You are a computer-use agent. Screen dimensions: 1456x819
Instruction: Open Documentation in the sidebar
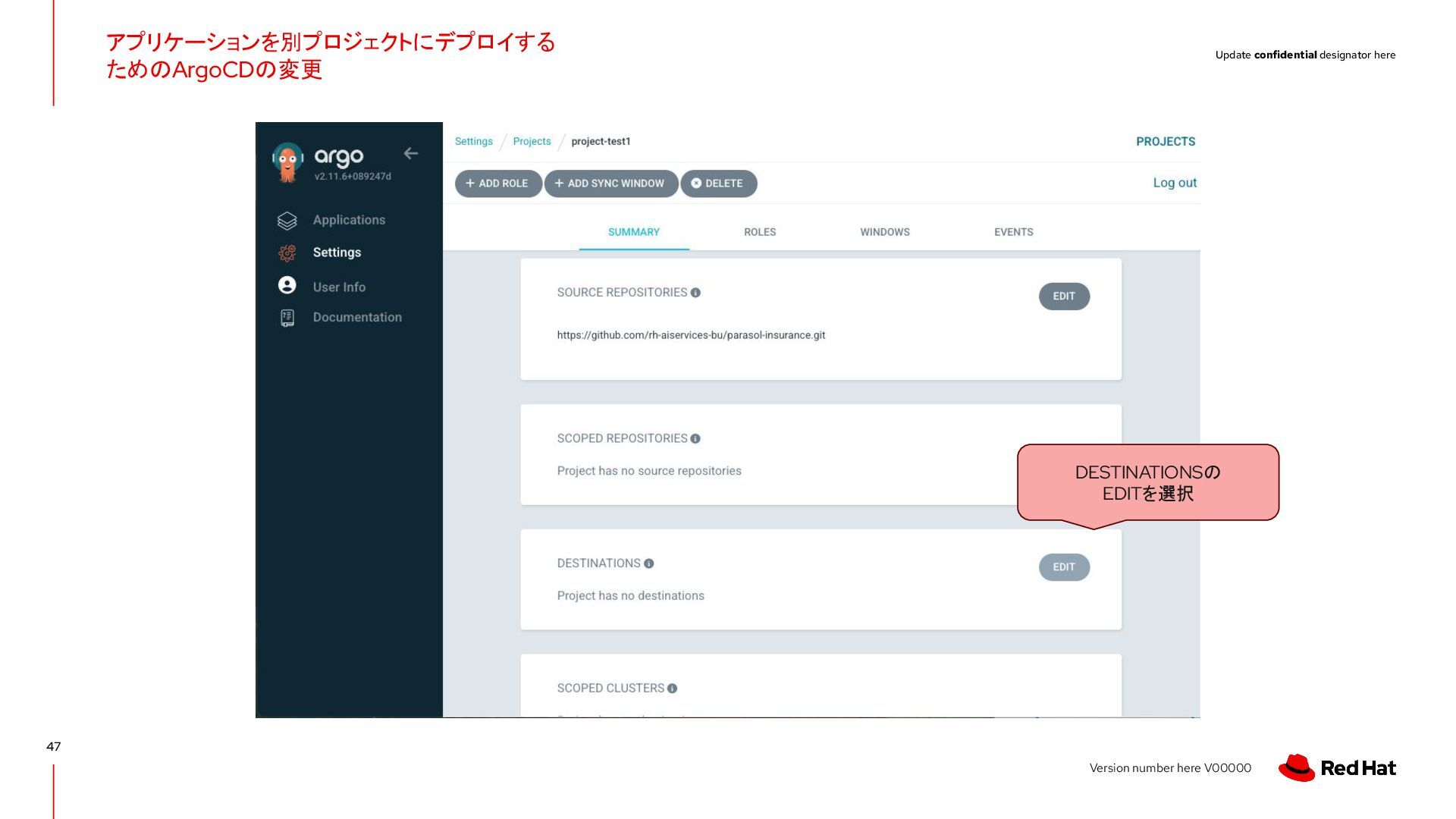357,317
